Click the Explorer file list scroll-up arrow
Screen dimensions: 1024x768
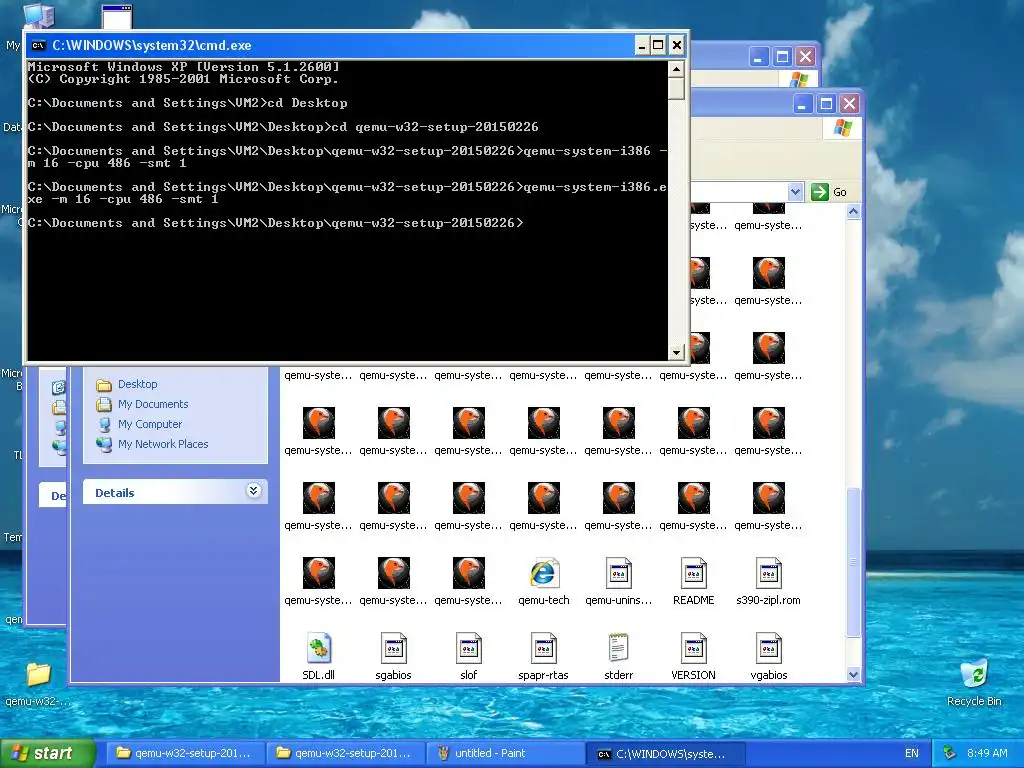tap(853, 212)
